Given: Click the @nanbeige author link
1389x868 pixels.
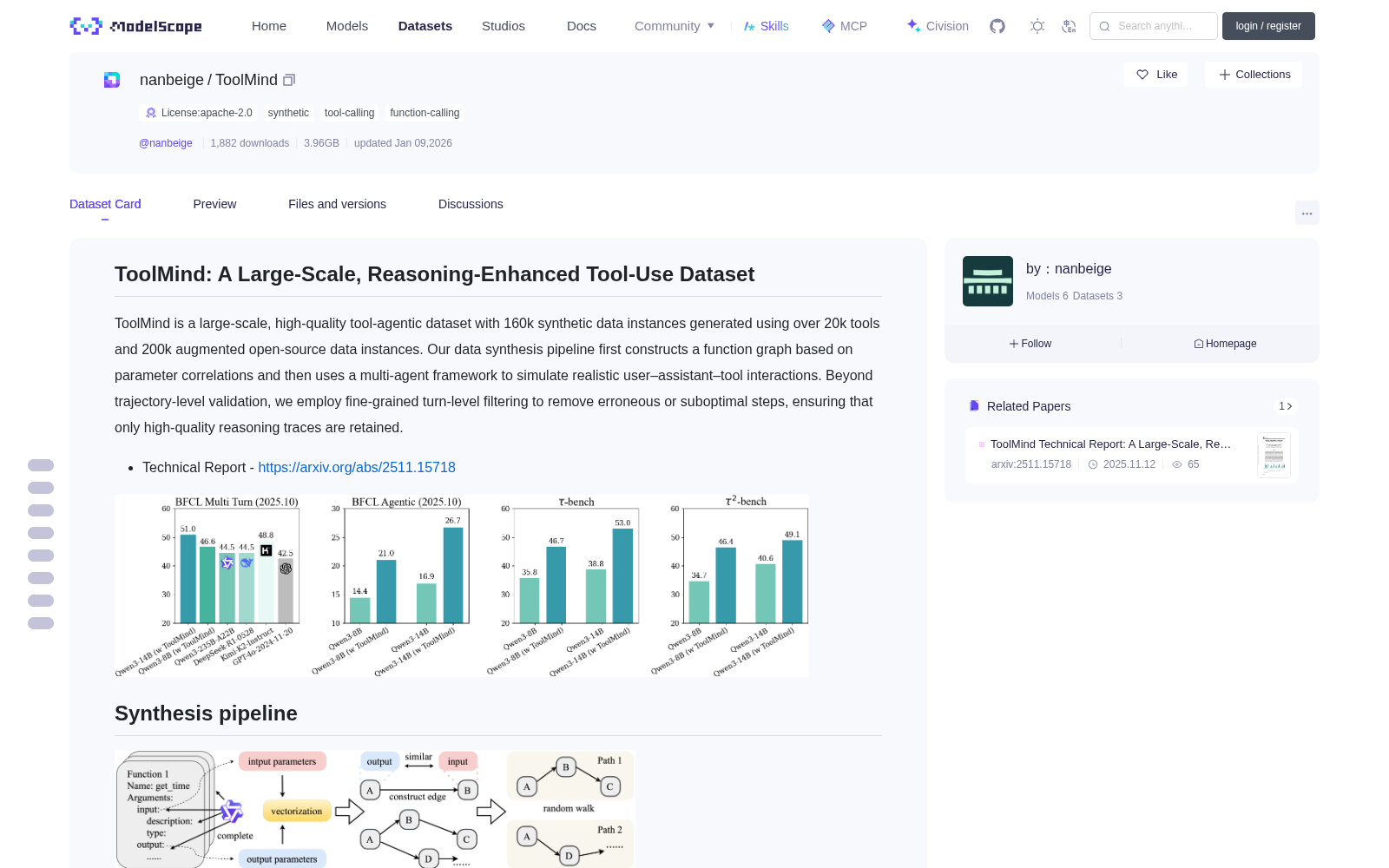Looking at the screenshot, I should [166, 143].
